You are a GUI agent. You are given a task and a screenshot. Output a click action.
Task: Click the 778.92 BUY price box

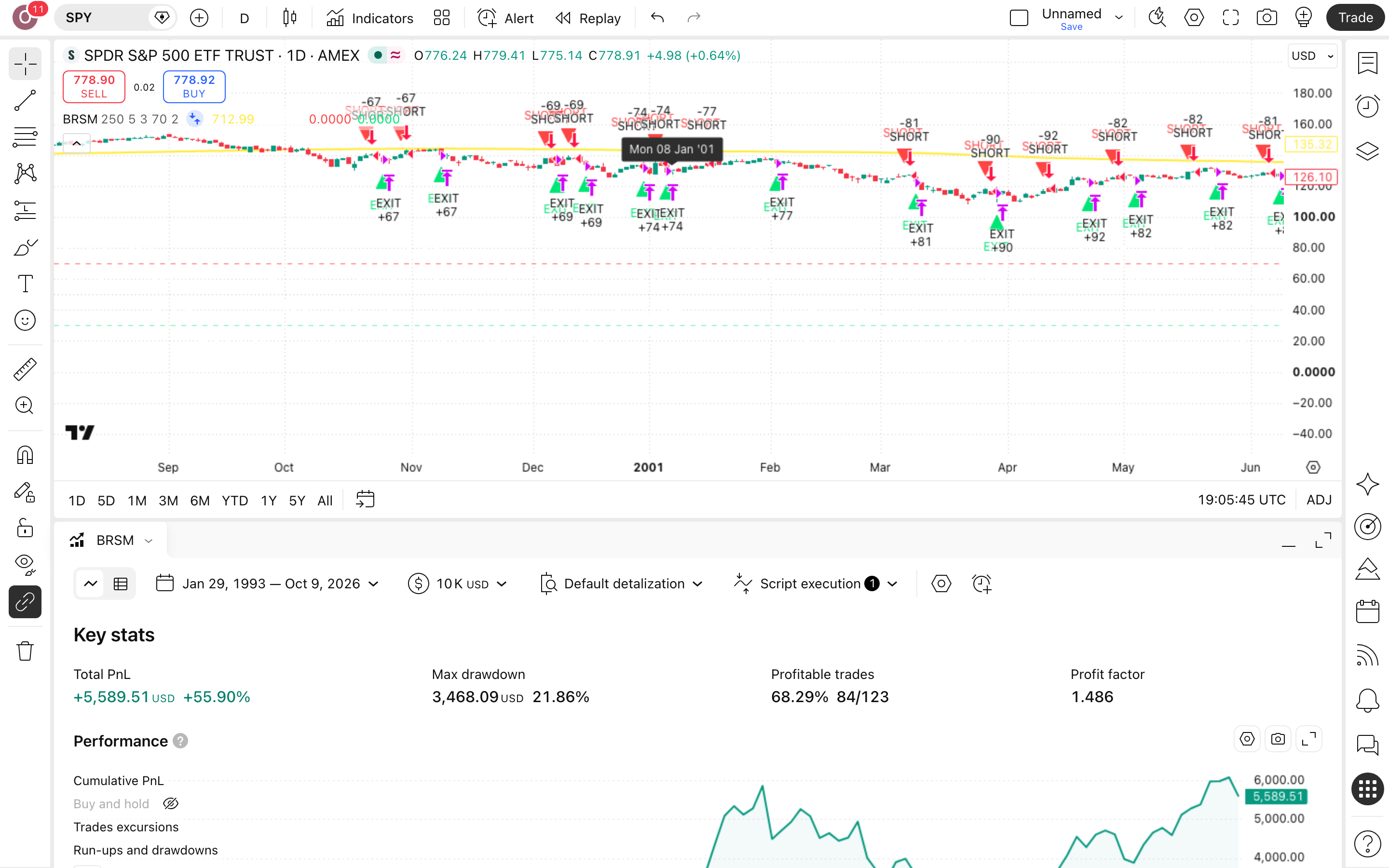pos(194,87)
